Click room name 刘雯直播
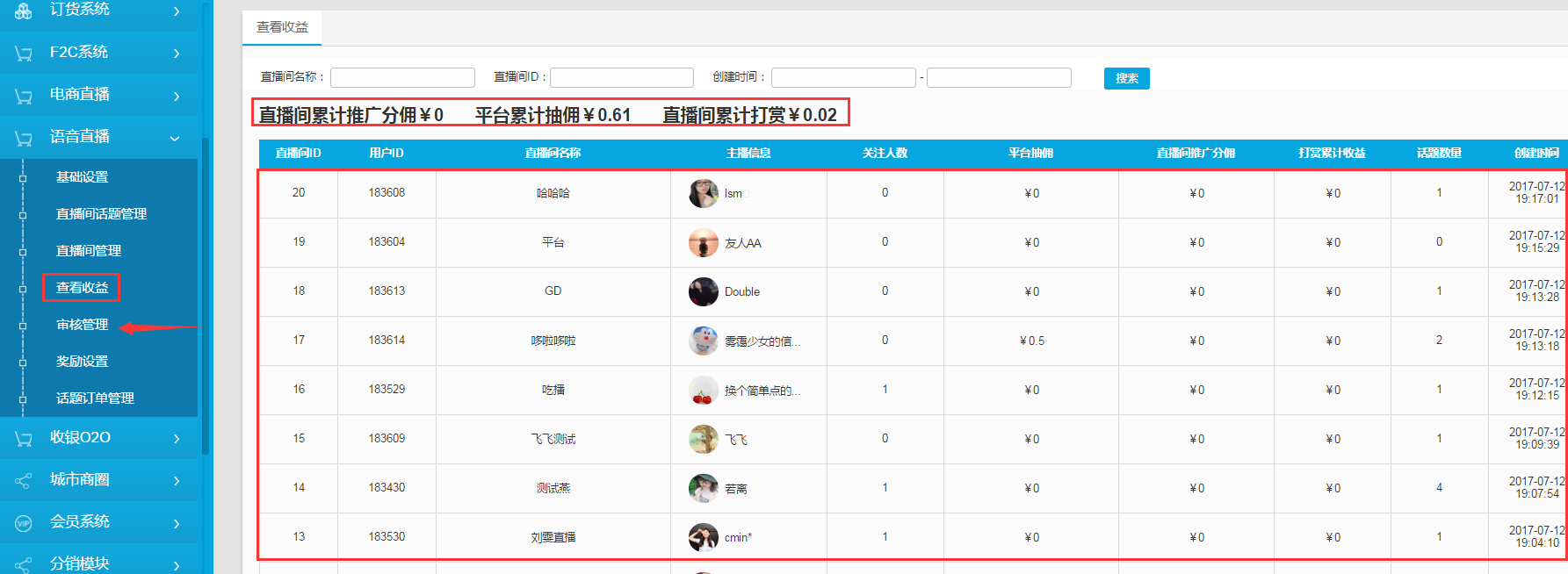This screenshot has height=574, width=1568. tap(553, 537)
